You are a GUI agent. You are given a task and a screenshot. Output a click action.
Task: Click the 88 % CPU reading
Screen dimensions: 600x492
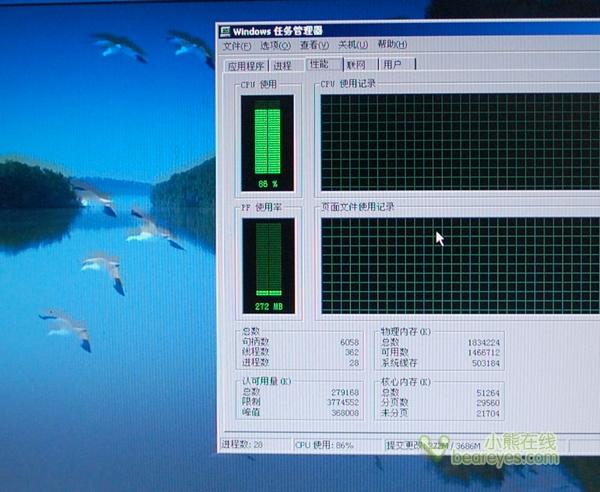(268, 184)
